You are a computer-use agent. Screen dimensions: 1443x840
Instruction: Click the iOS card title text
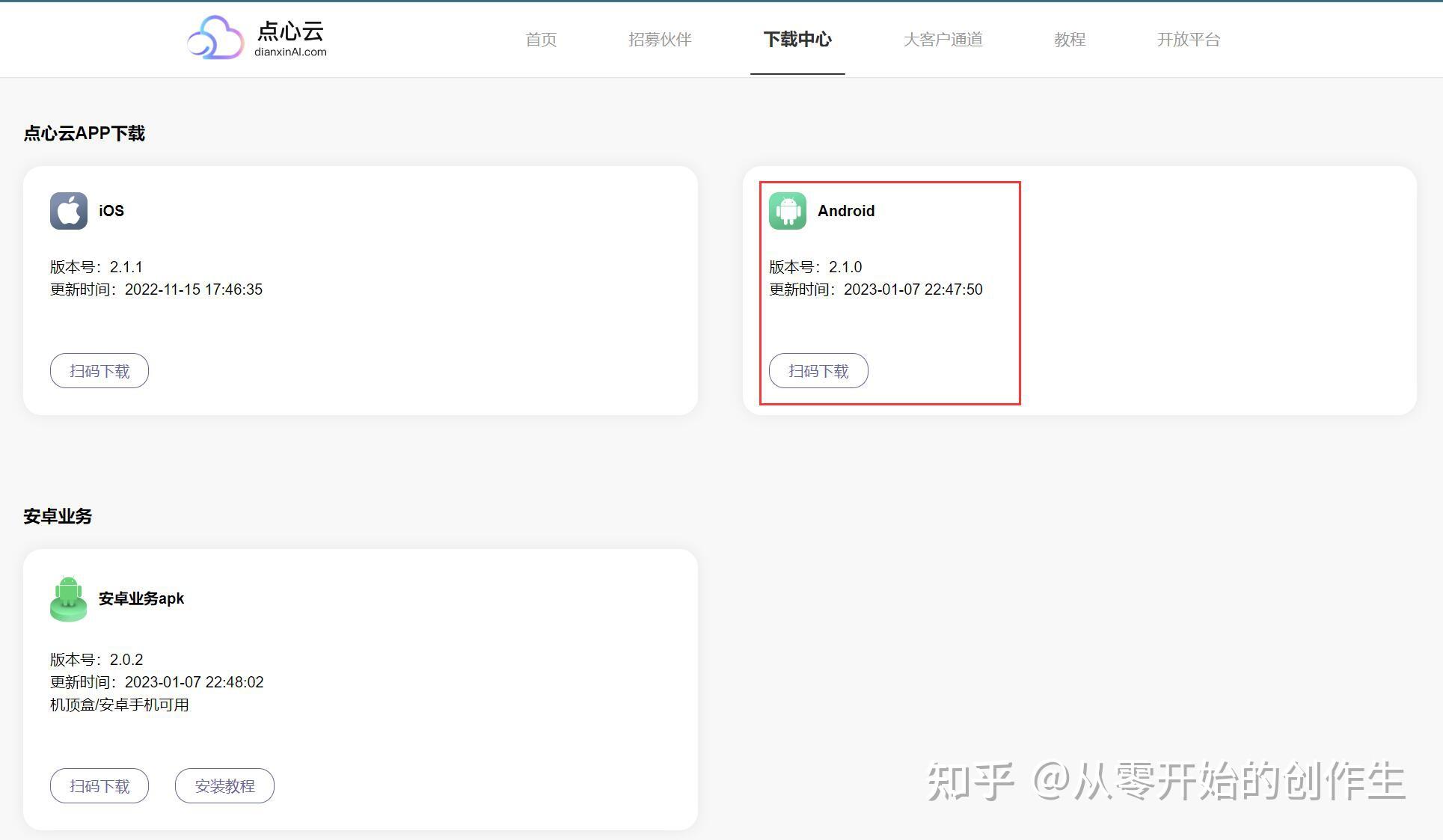pyautogui.click(x=111, y=211)
